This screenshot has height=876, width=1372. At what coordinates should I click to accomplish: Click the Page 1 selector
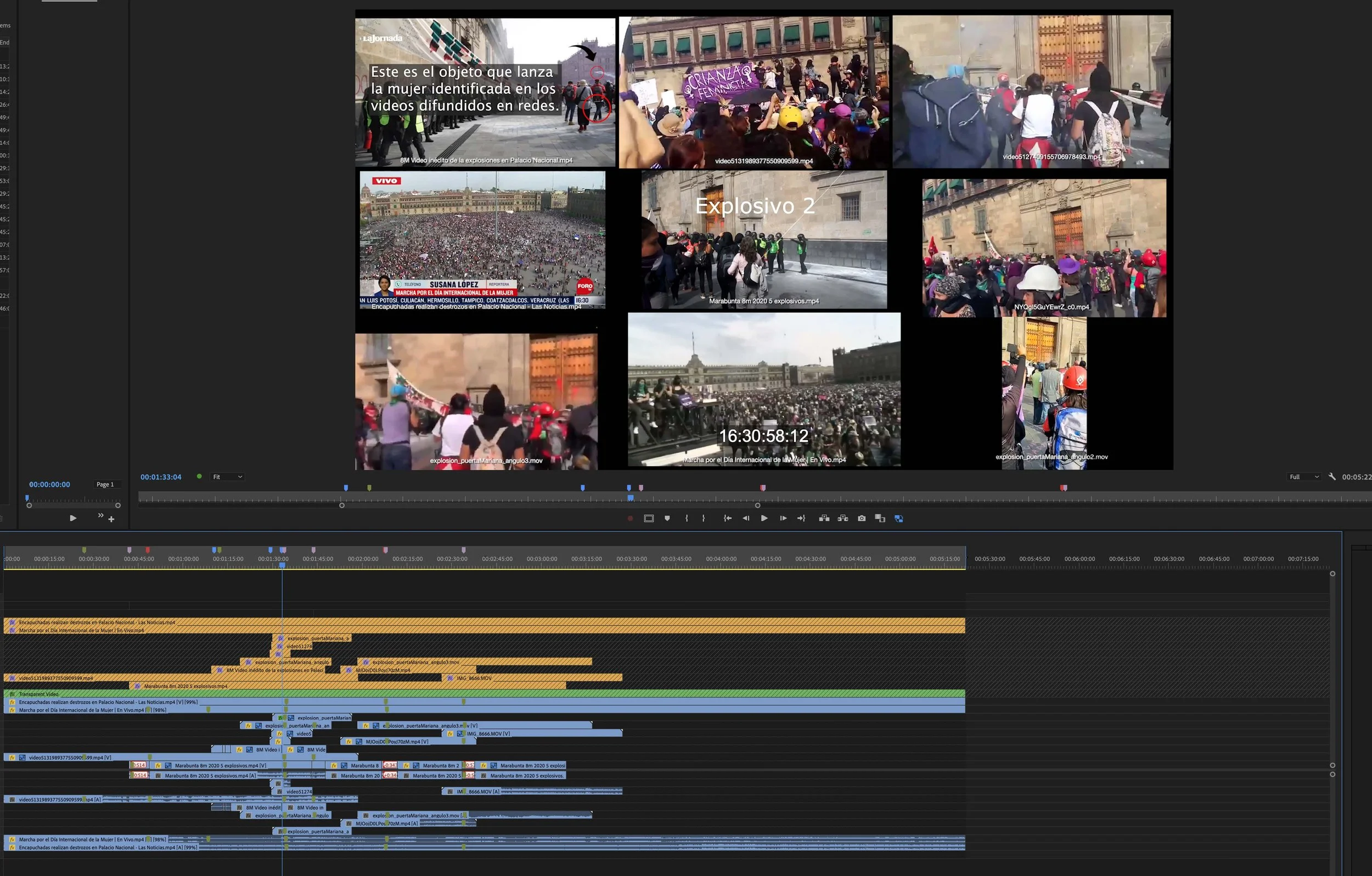point(105,485)
